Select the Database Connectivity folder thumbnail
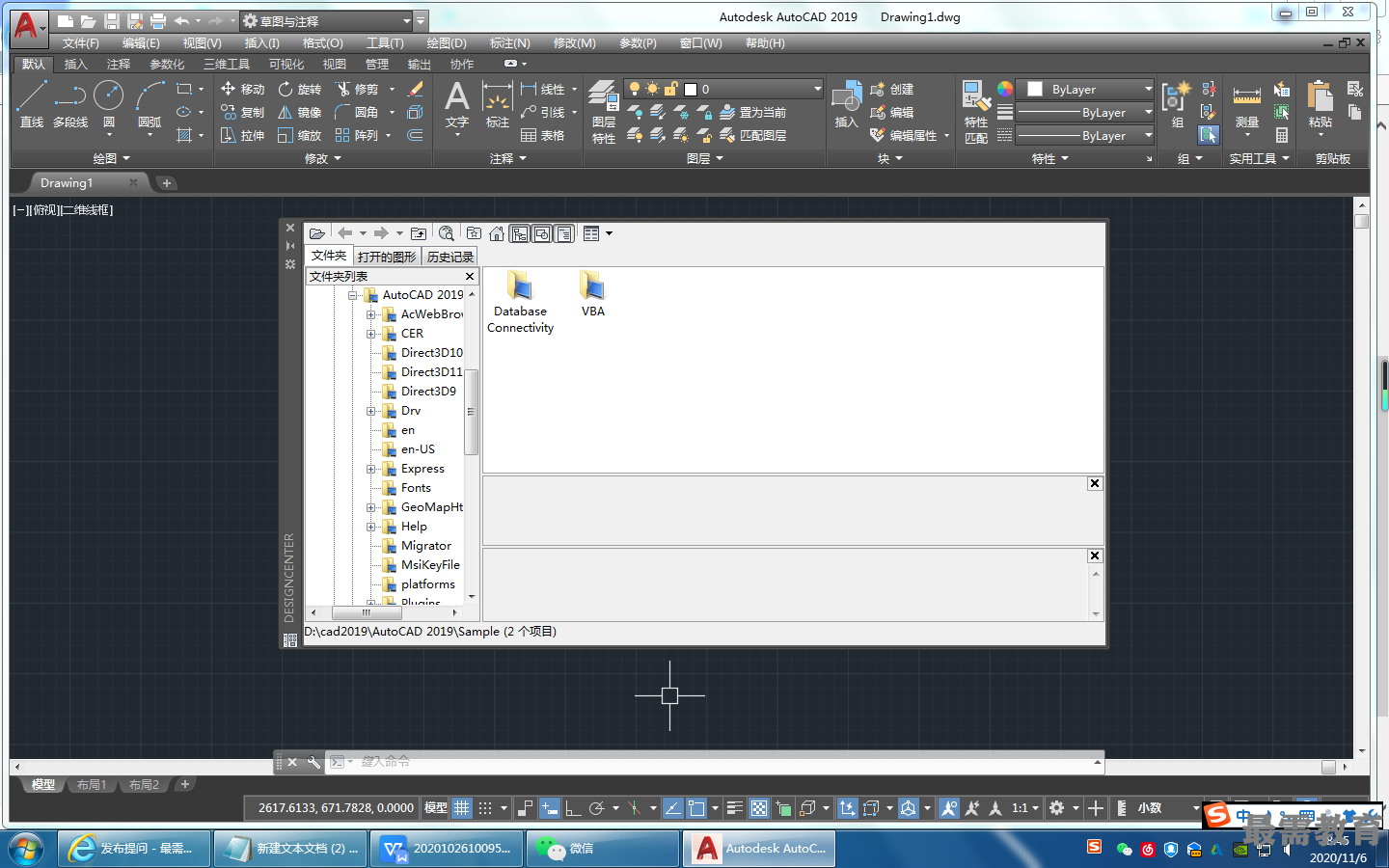The height and width of the screenshot is (868, 1389). click(520, 303)
